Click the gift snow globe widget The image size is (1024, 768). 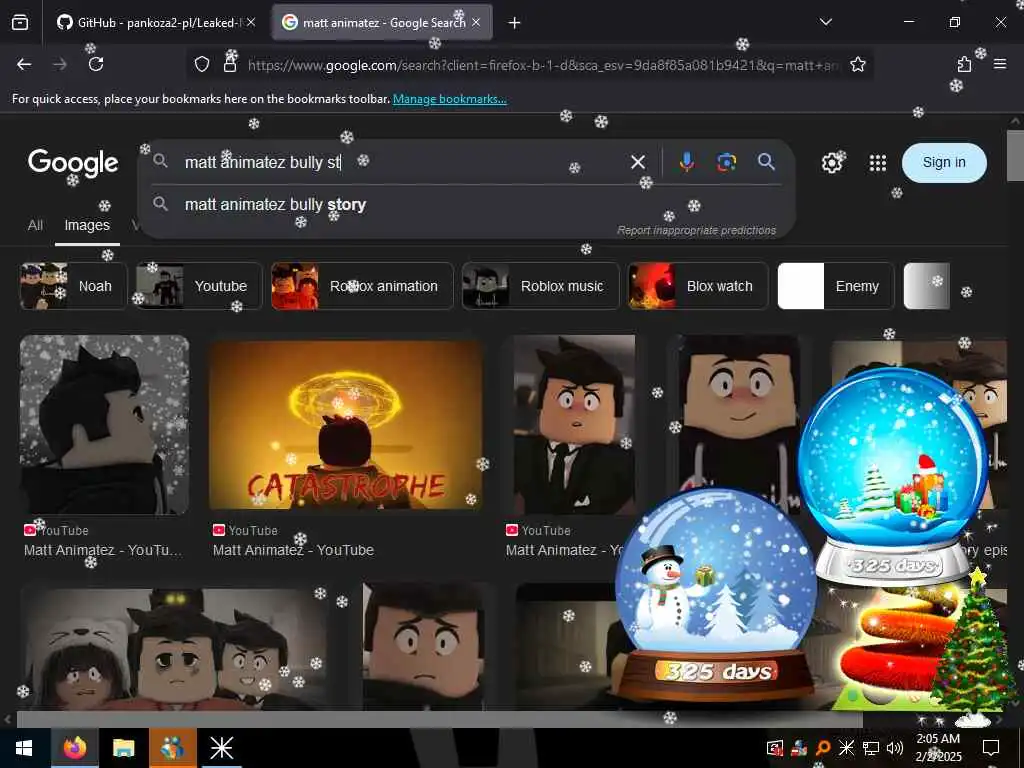[892, 475]
